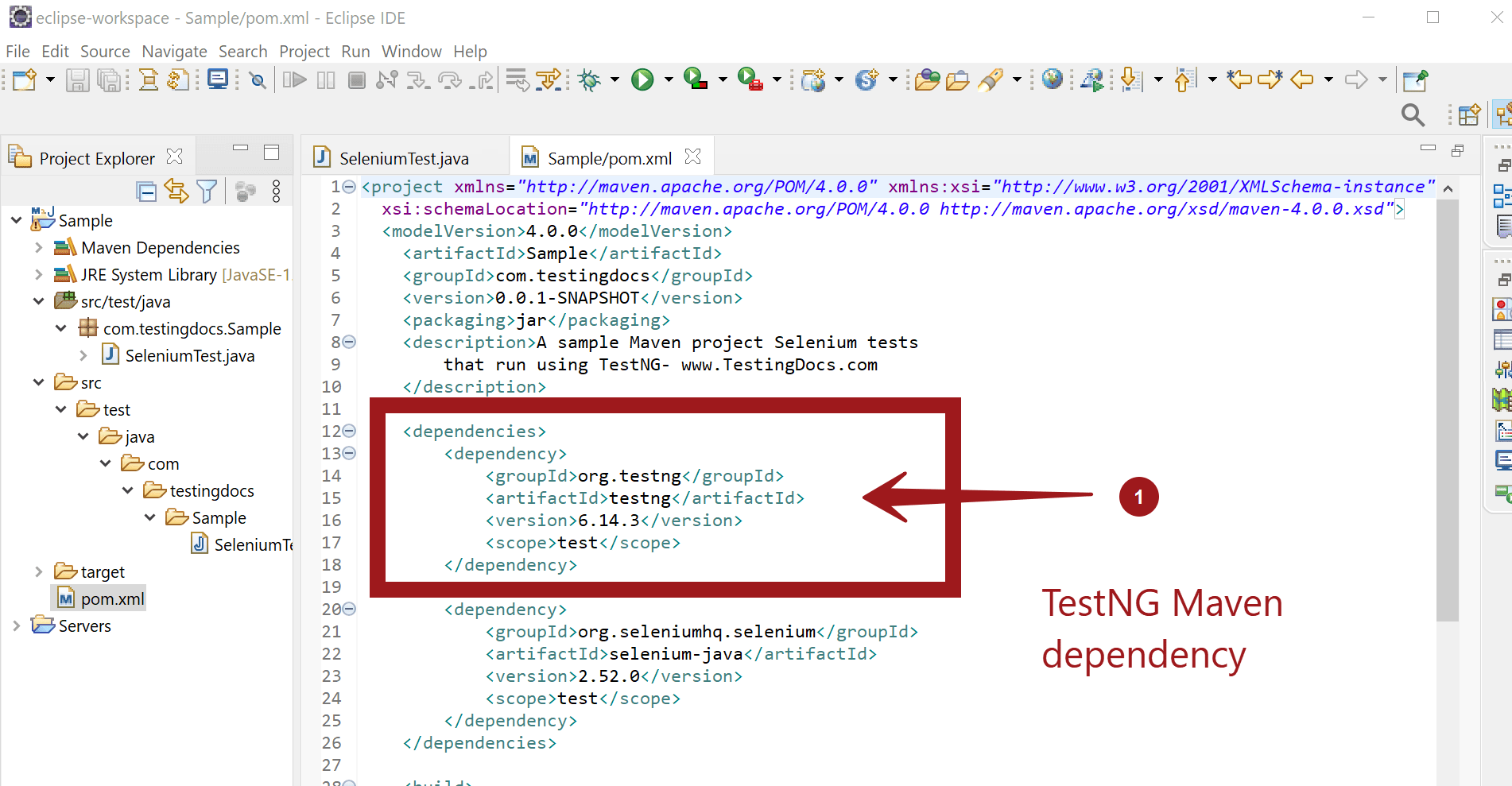Image resolution: width=1512 pixels, height=786 pixels.
Task: Minimize the Project Explorer view
Action: pyautogui.click(x=240, y=149)
